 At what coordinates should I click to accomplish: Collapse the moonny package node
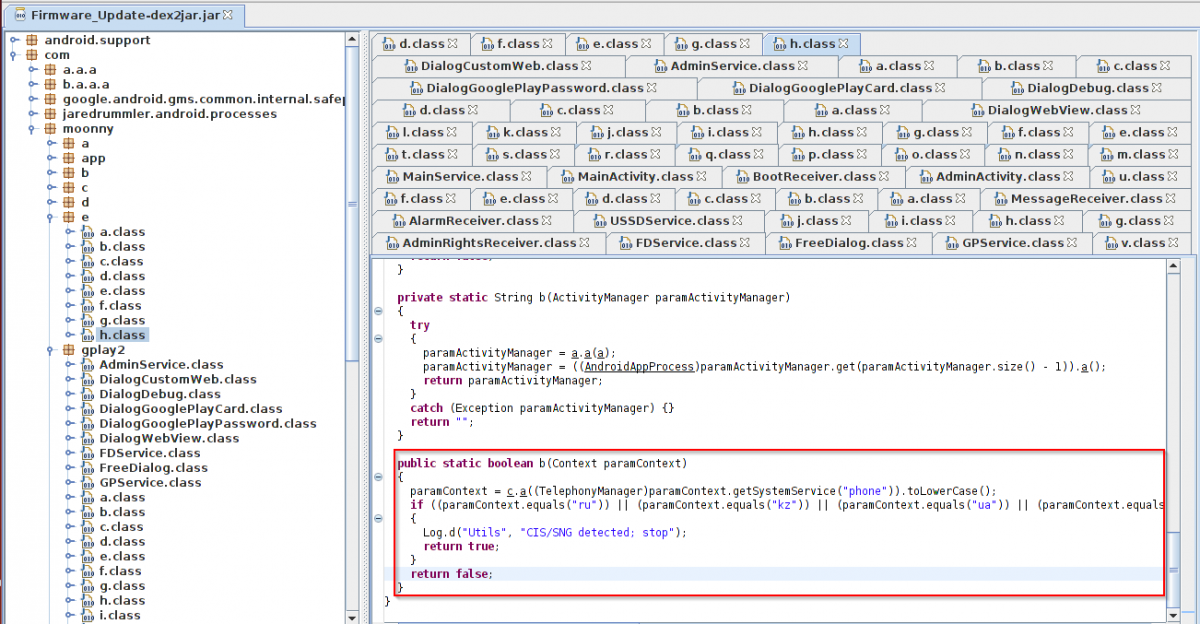click(33, 129)
